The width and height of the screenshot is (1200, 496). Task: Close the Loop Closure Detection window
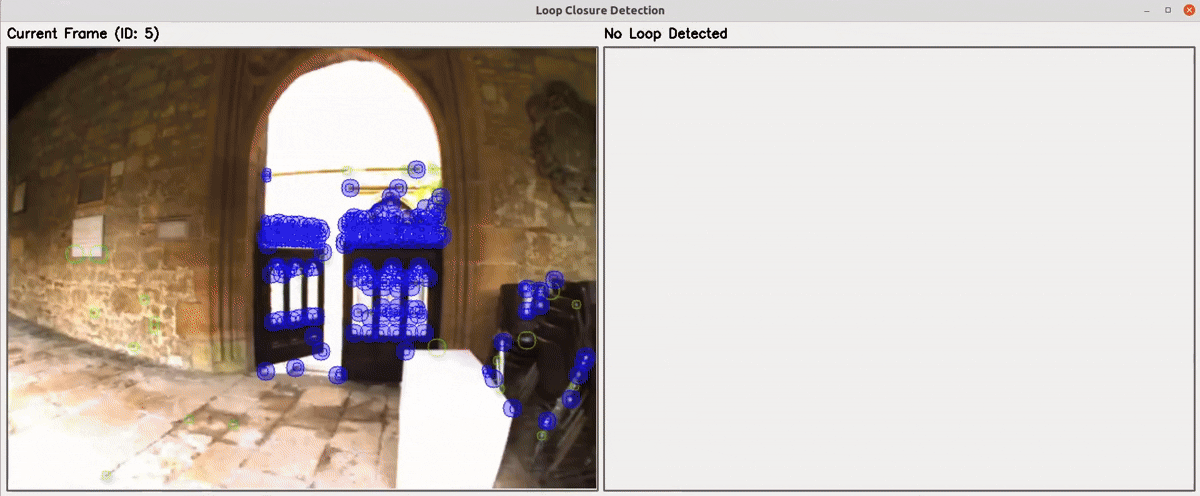1189,10
